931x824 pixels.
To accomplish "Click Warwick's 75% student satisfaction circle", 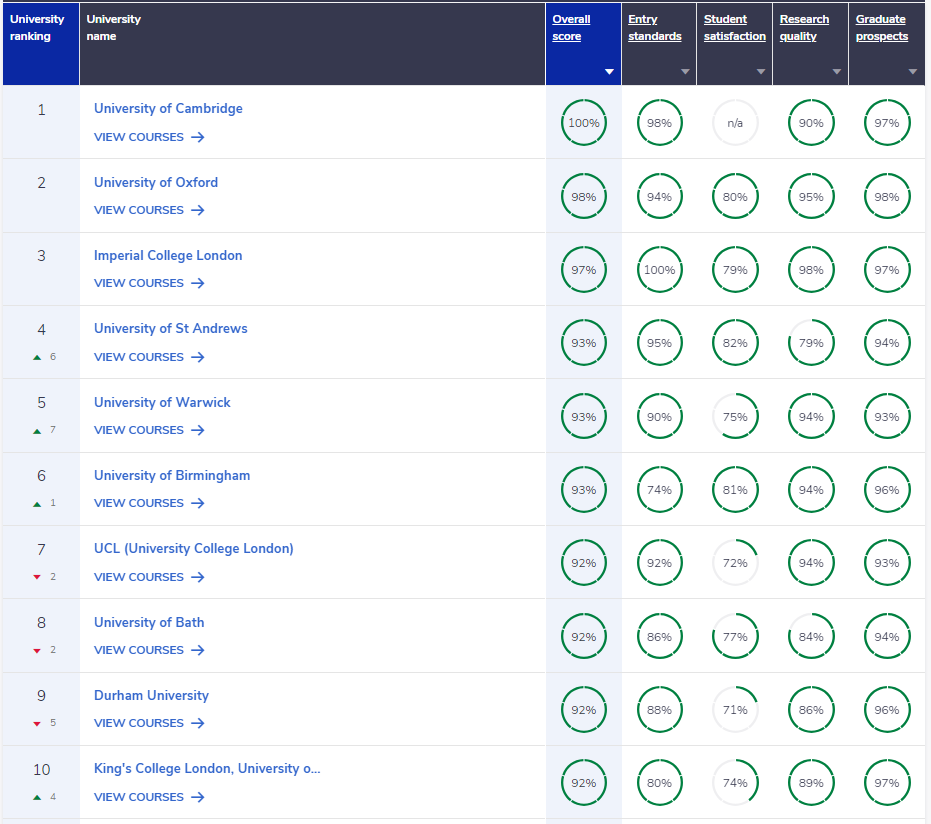I will pyautogui.click(x=735, y=417).
